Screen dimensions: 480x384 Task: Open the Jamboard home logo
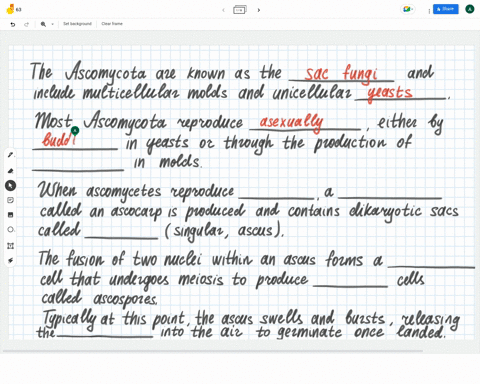click(10, 9)
